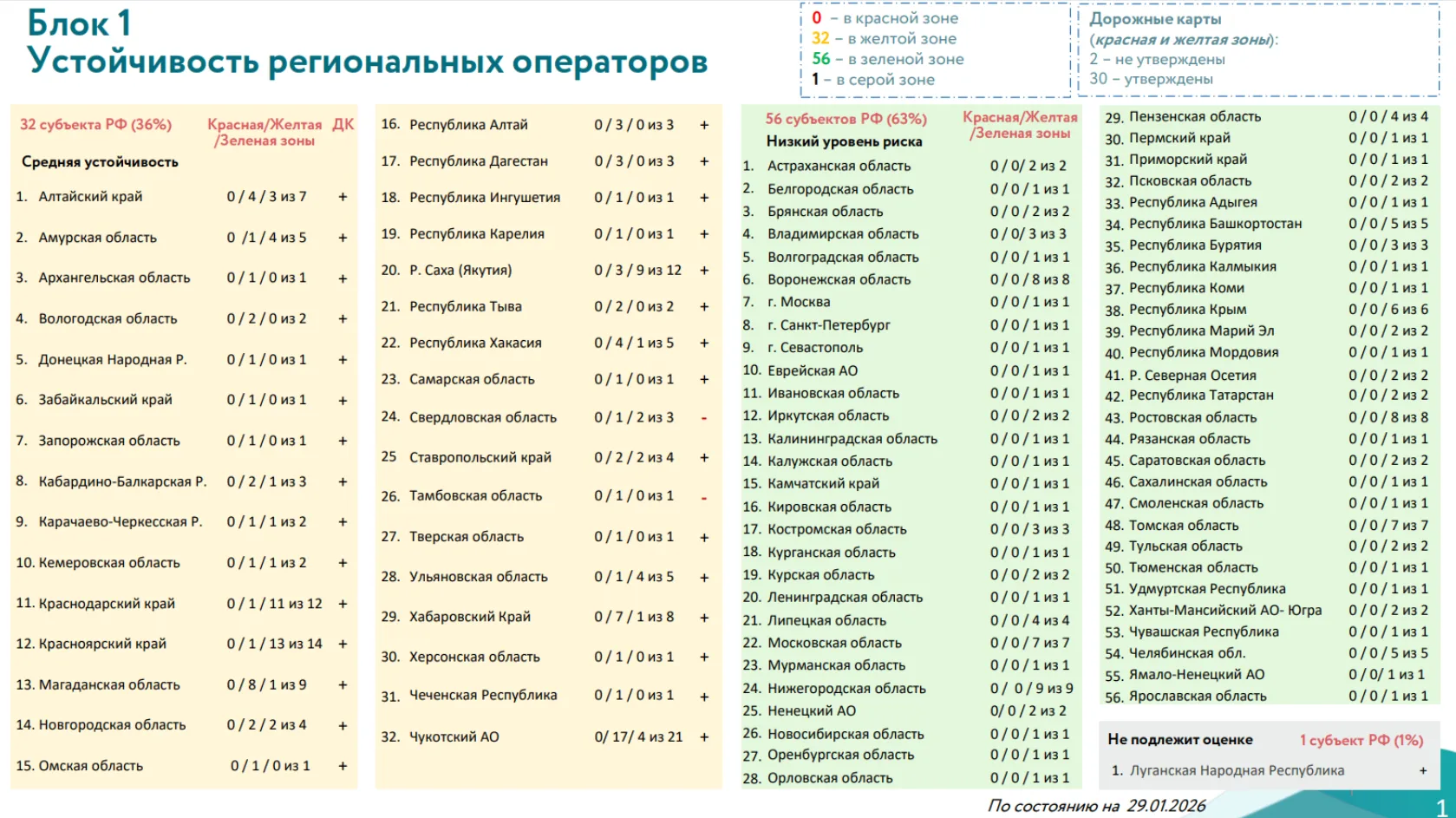Click the ДК column header

coord(343,125)
